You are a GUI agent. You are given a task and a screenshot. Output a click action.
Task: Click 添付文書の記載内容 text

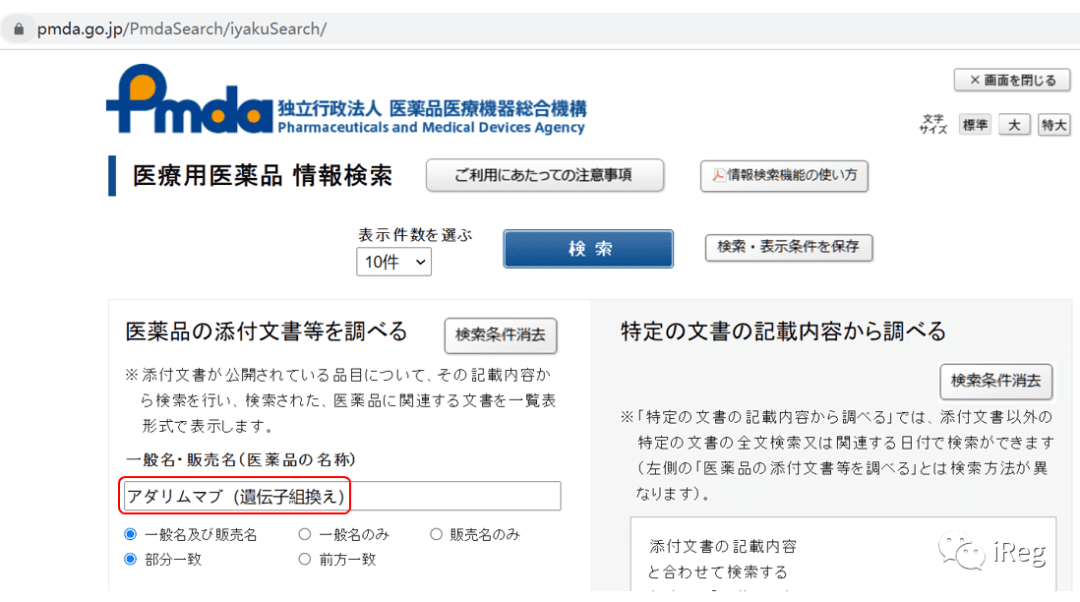tap(723, 546)
